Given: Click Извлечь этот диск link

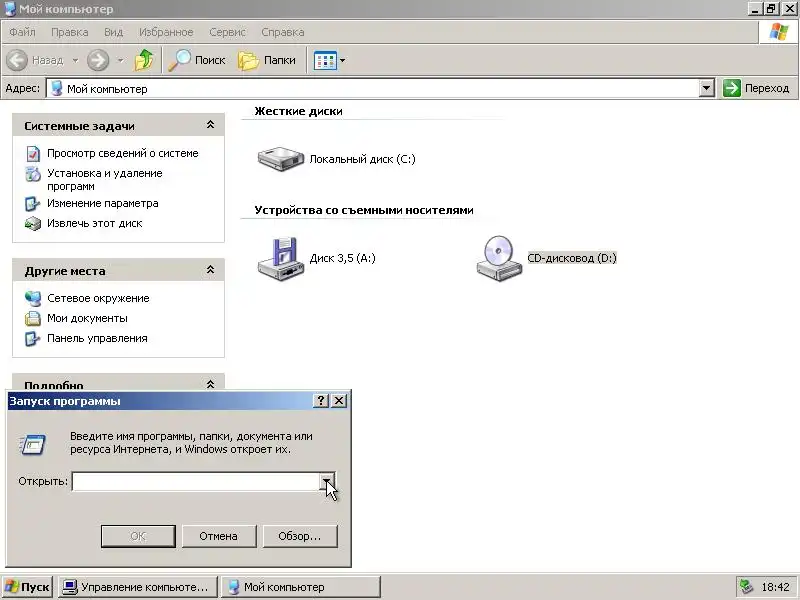Looking at the screenshot, I should (x=95, y=223).
